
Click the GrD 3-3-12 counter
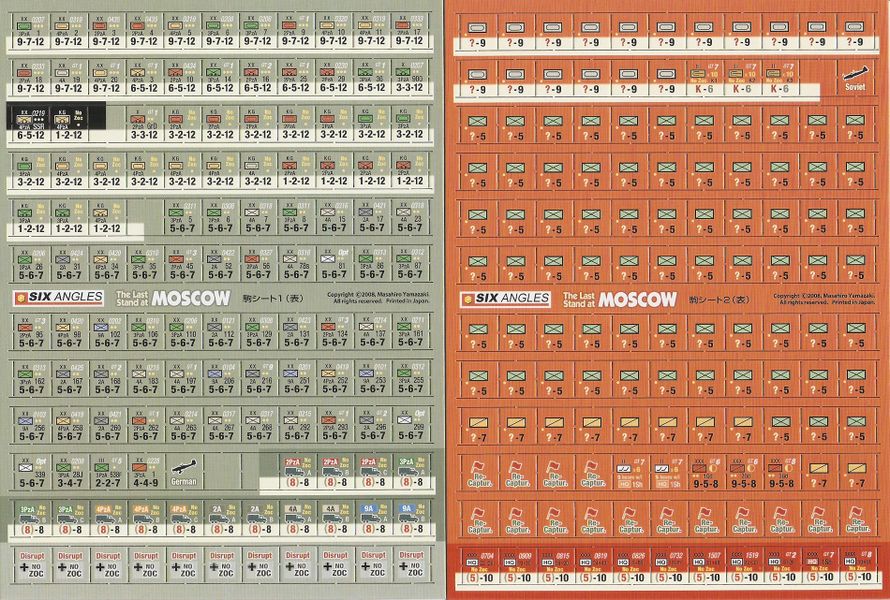[x=143, y=124]
